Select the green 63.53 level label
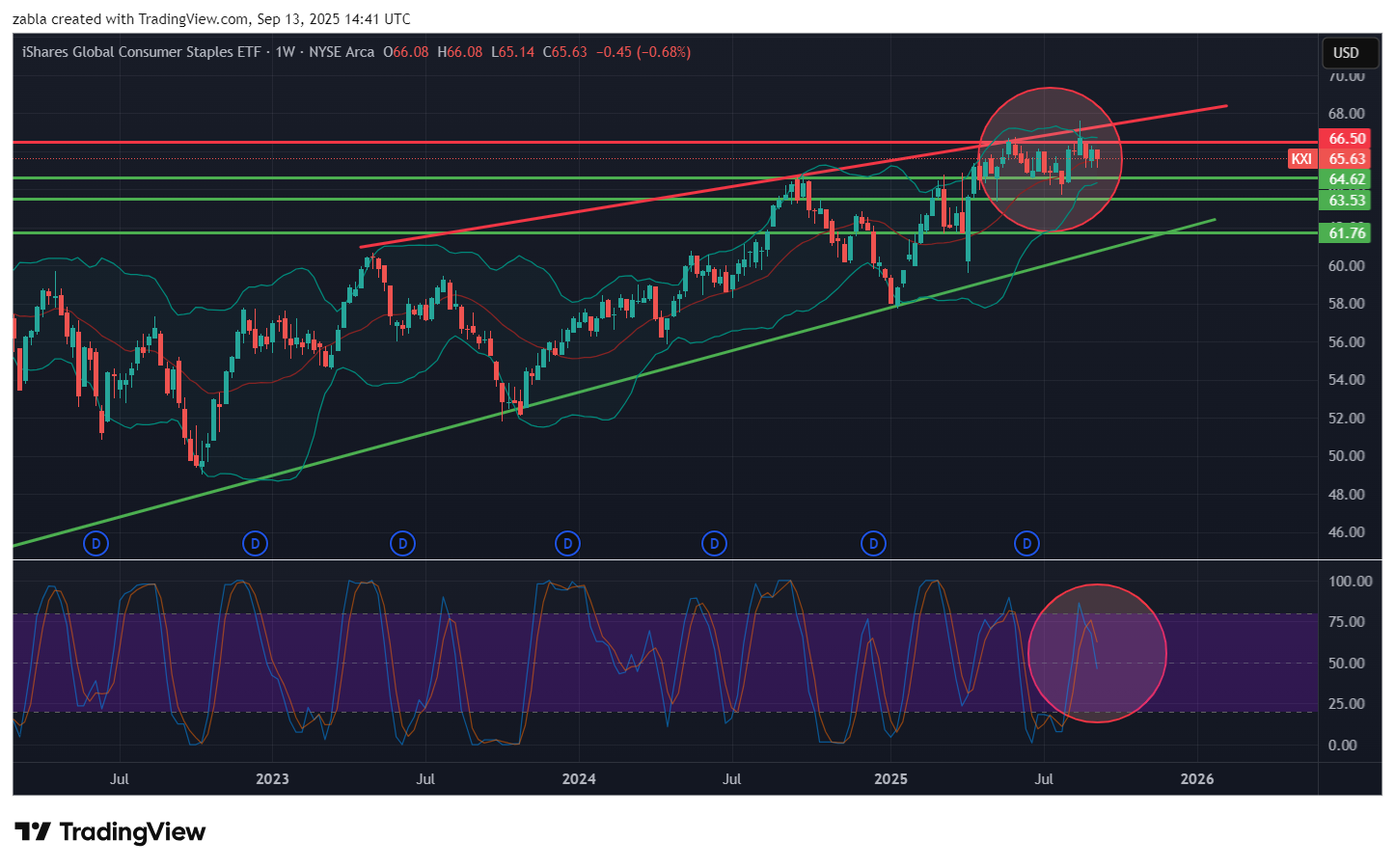Viewport: 1395px width, 868px height. click(x=1347, y=201)
